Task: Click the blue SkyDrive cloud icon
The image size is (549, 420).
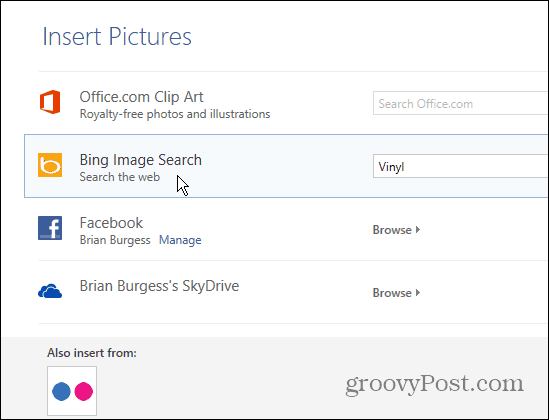Action: tap(50, 291)
